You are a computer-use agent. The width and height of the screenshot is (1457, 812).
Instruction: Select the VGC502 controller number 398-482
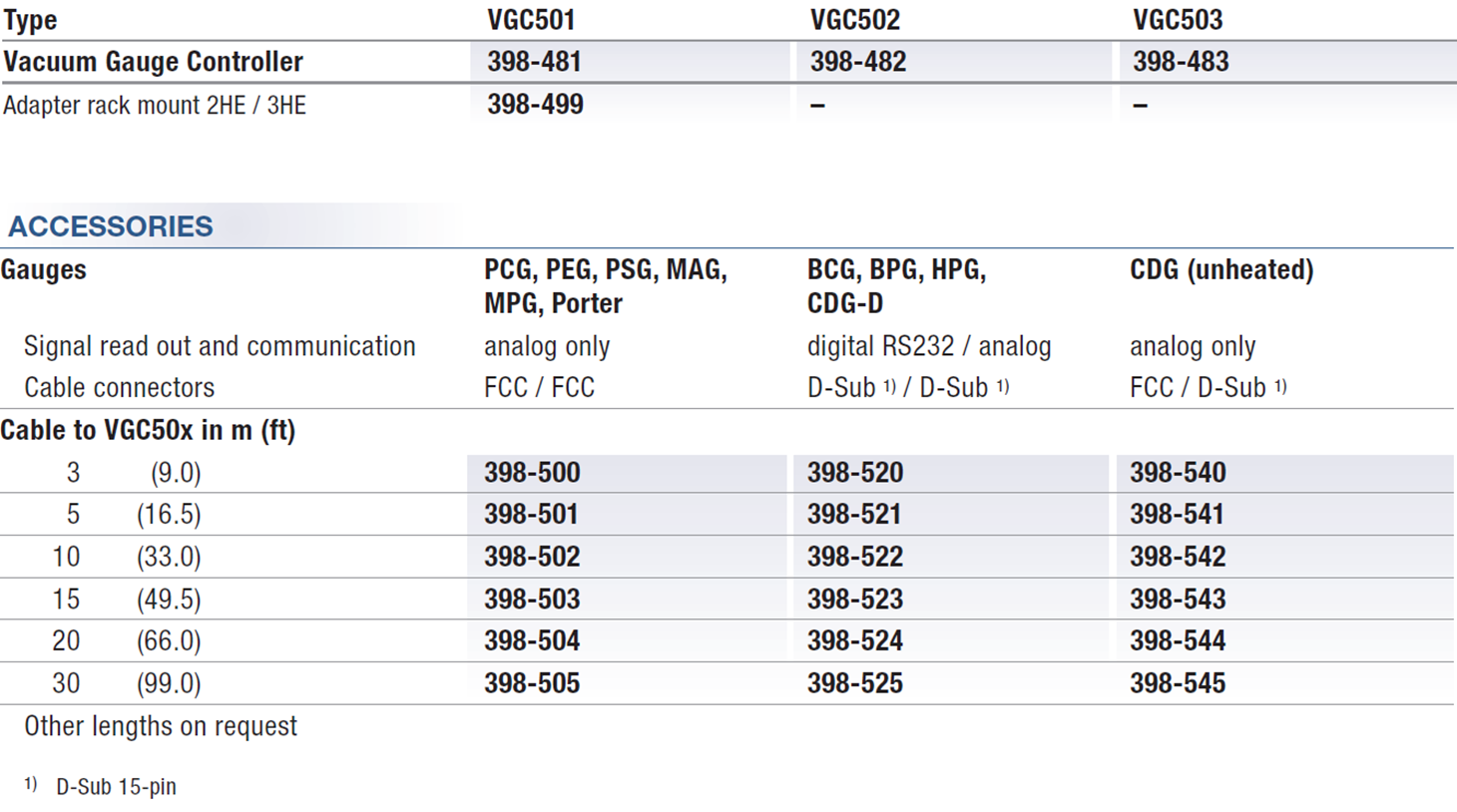click(857, 62)
